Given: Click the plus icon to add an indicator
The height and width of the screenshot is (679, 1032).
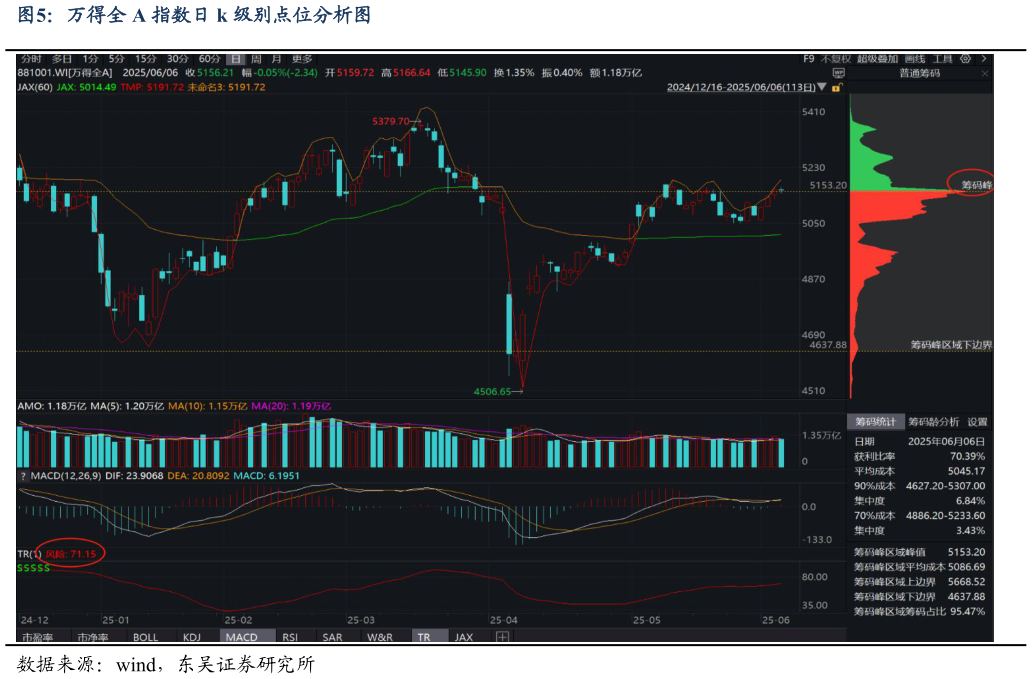Looking at the screenshot, I should point(501,637).
